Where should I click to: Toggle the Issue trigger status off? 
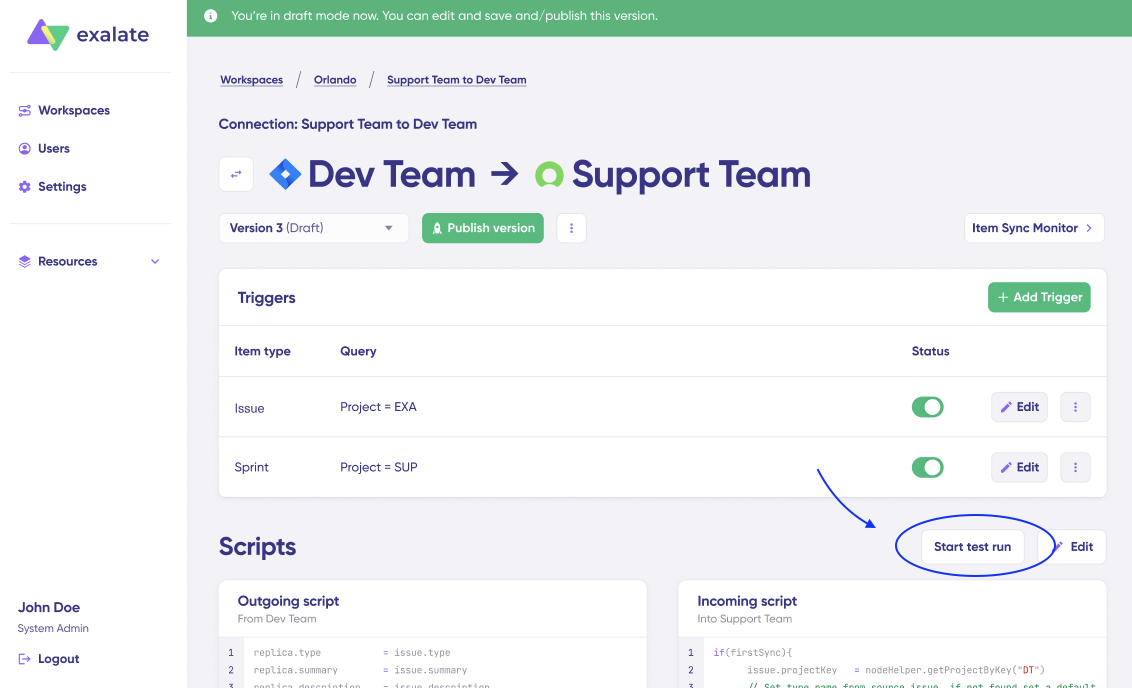[928, 407]
